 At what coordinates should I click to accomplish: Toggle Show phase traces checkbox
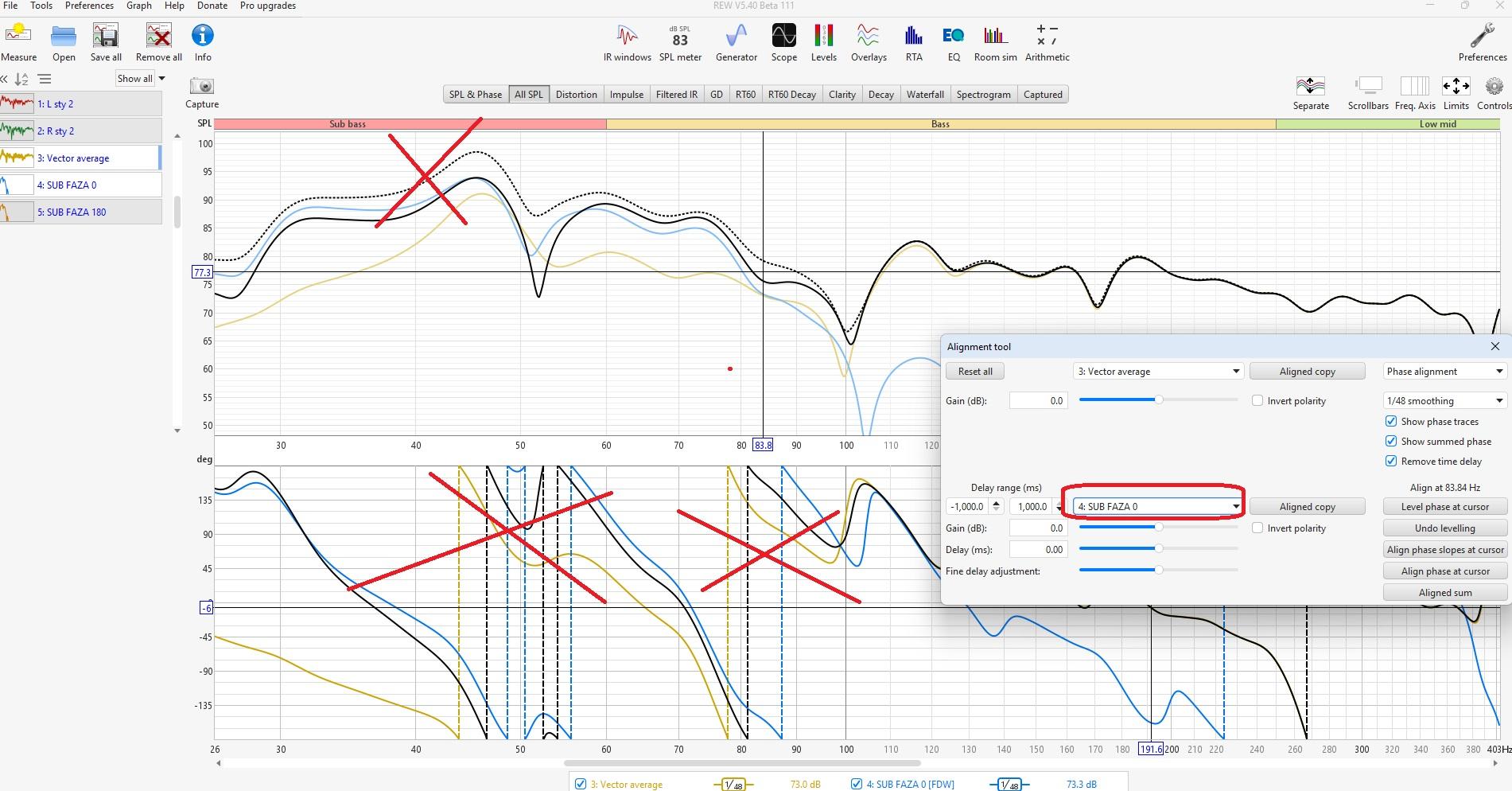coord(1391,422)
